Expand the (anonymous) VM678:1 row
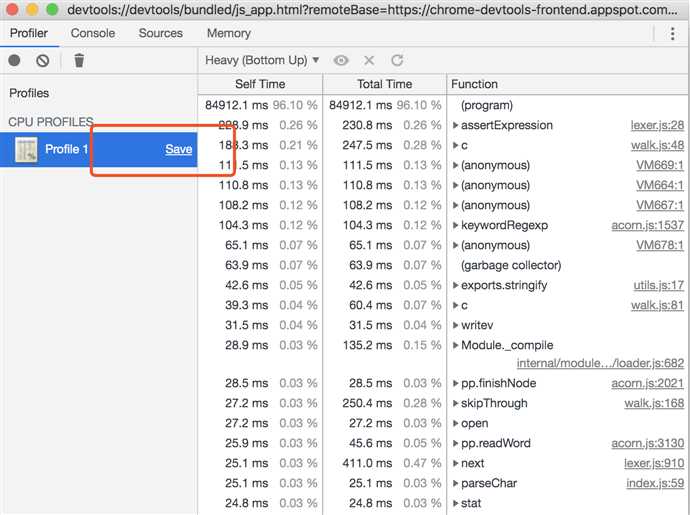Screen dimensions: 690x515 point(455,245)
